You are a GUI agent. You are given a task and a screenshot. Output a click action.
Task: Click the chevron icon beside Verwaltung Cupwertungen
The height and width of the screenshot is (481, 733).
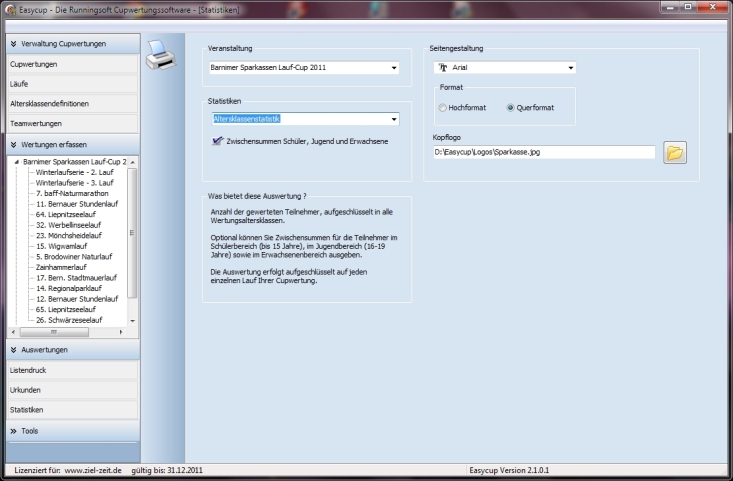[13, 44]
